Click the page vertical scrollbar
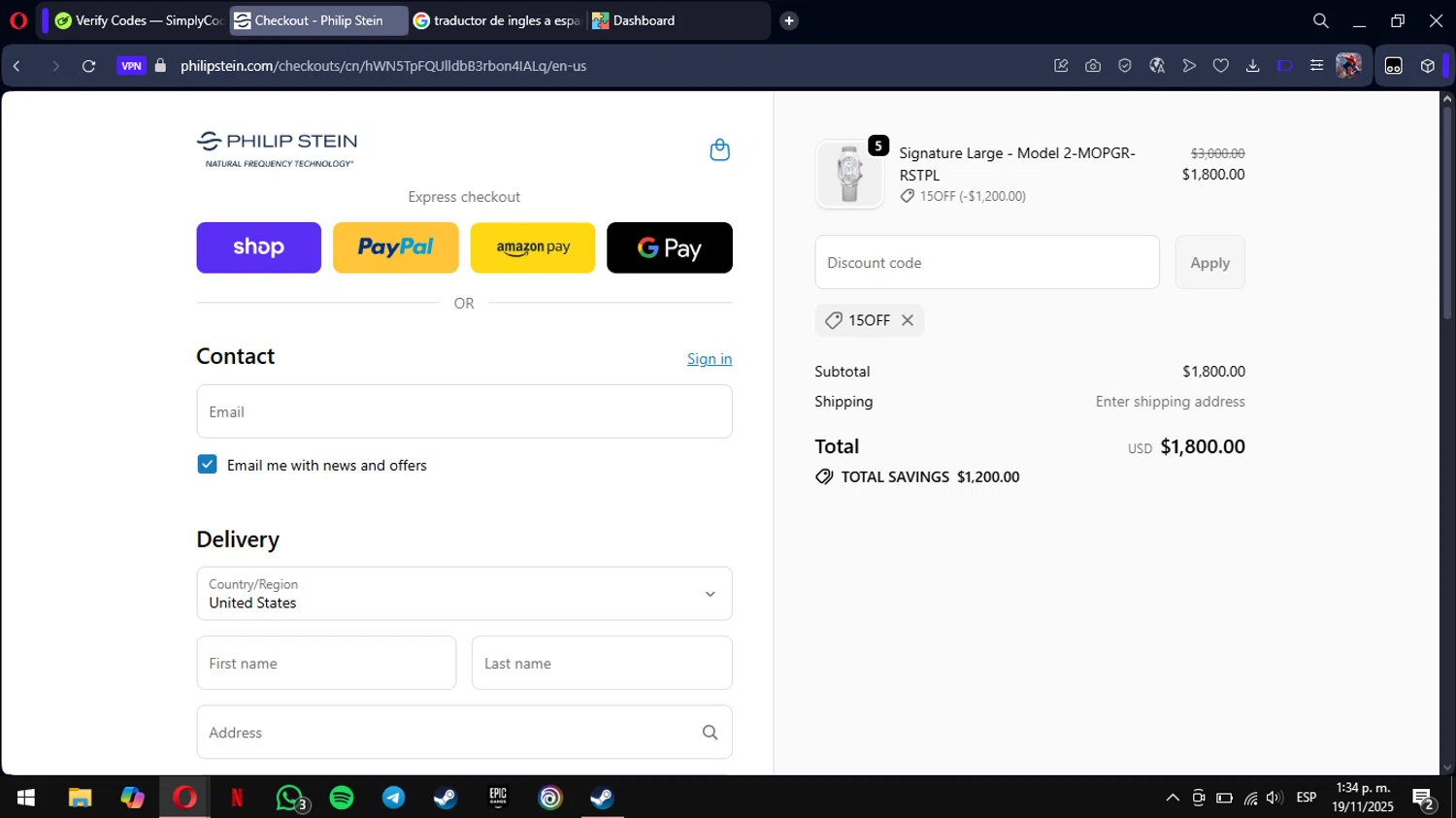The image size is (1456, 818). (x=1447, y=213)
